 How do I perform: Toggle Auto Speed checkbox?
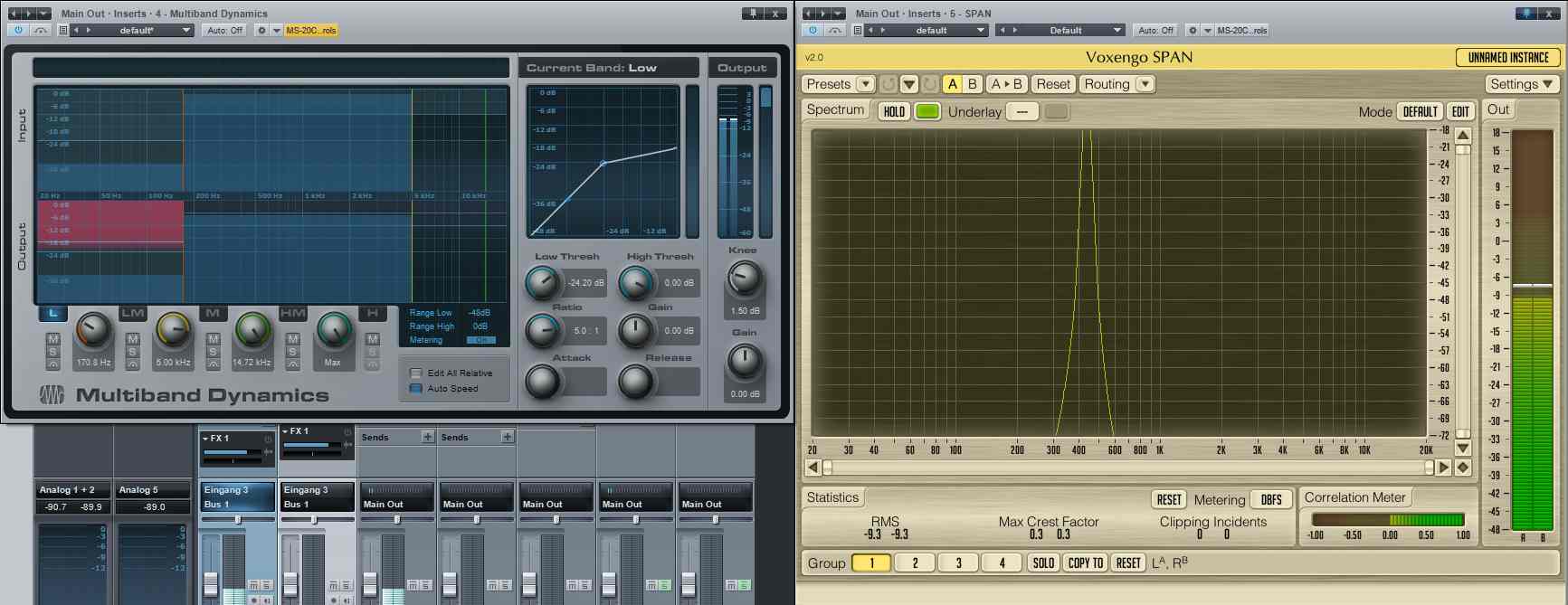click(416, 388)
